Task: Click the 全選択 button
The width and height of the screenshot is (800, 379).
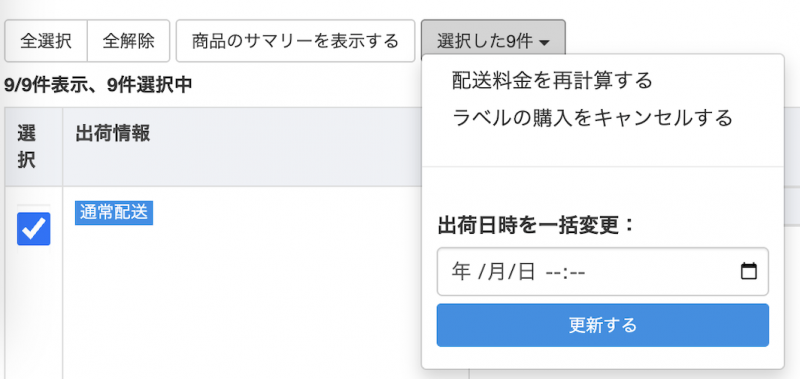Action: click(46, 41)
